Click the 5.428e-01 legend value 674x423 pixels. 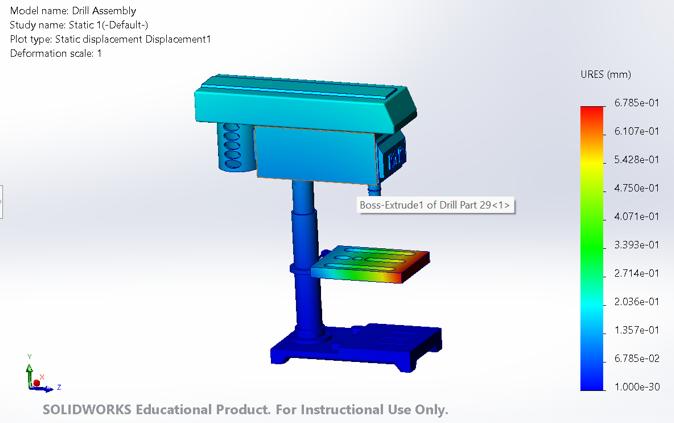coord(636,159)
